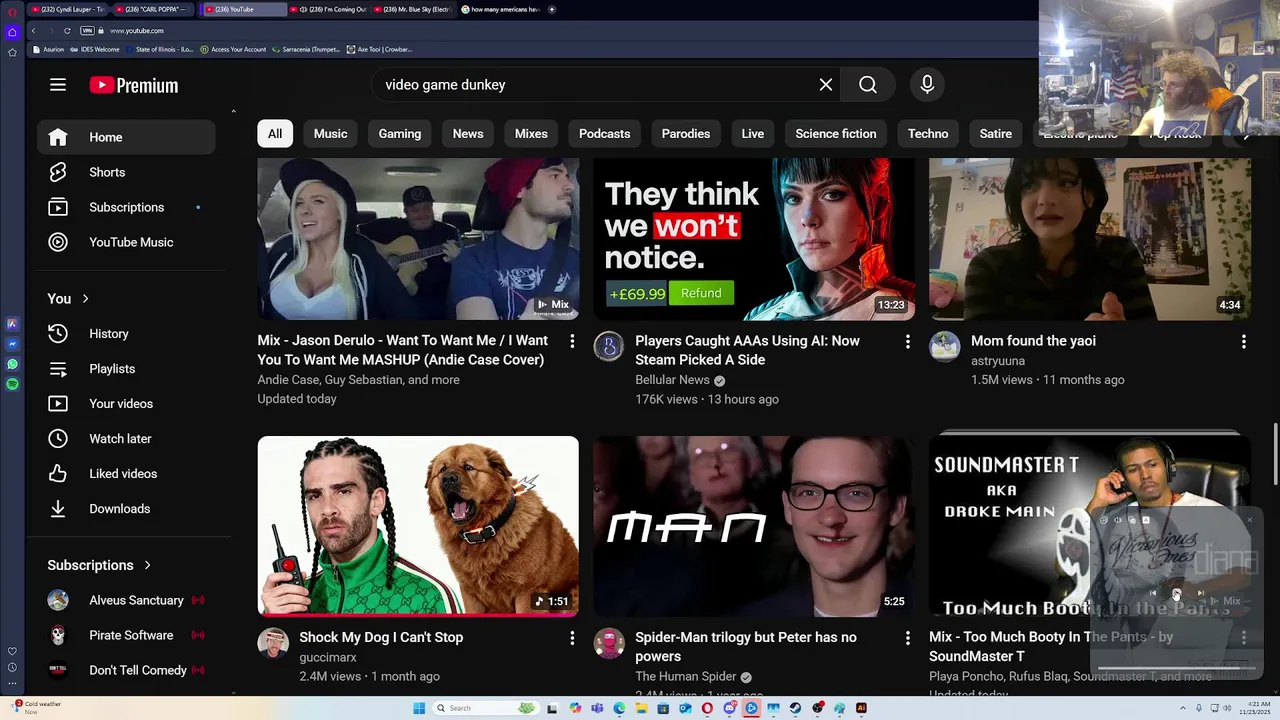Open Alveus Sanctuary channel subscription

(x=126, y=600)
